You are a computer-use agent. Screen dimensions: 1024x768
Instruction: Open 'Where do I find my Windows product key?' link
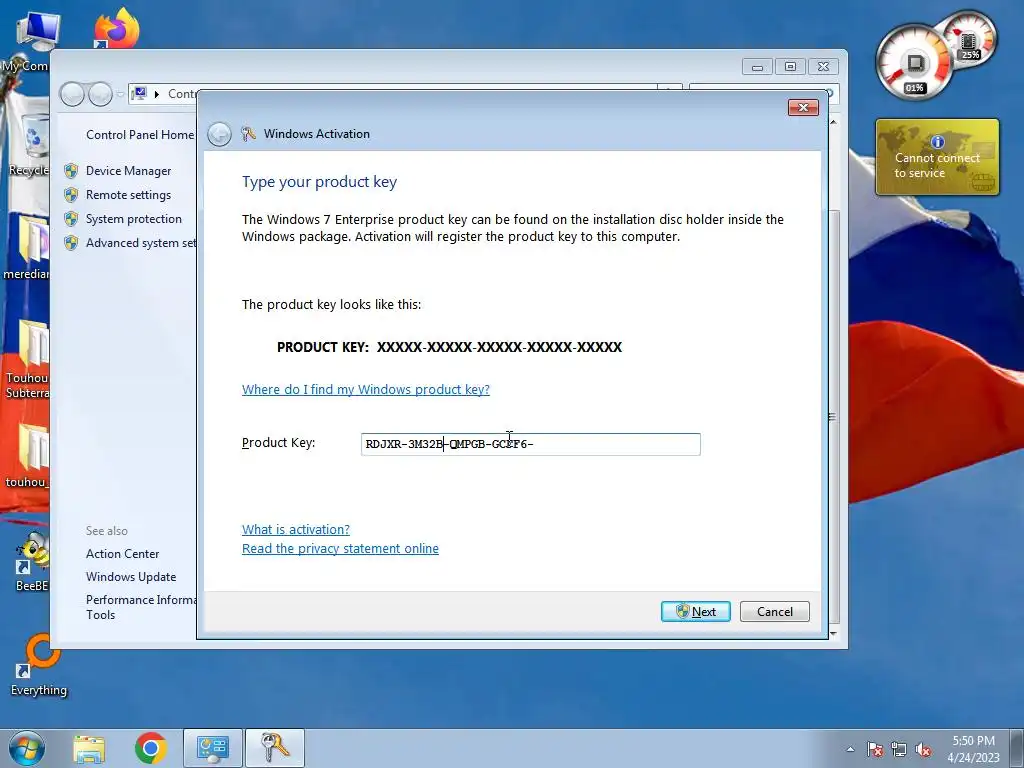click(x=366, y=389)
